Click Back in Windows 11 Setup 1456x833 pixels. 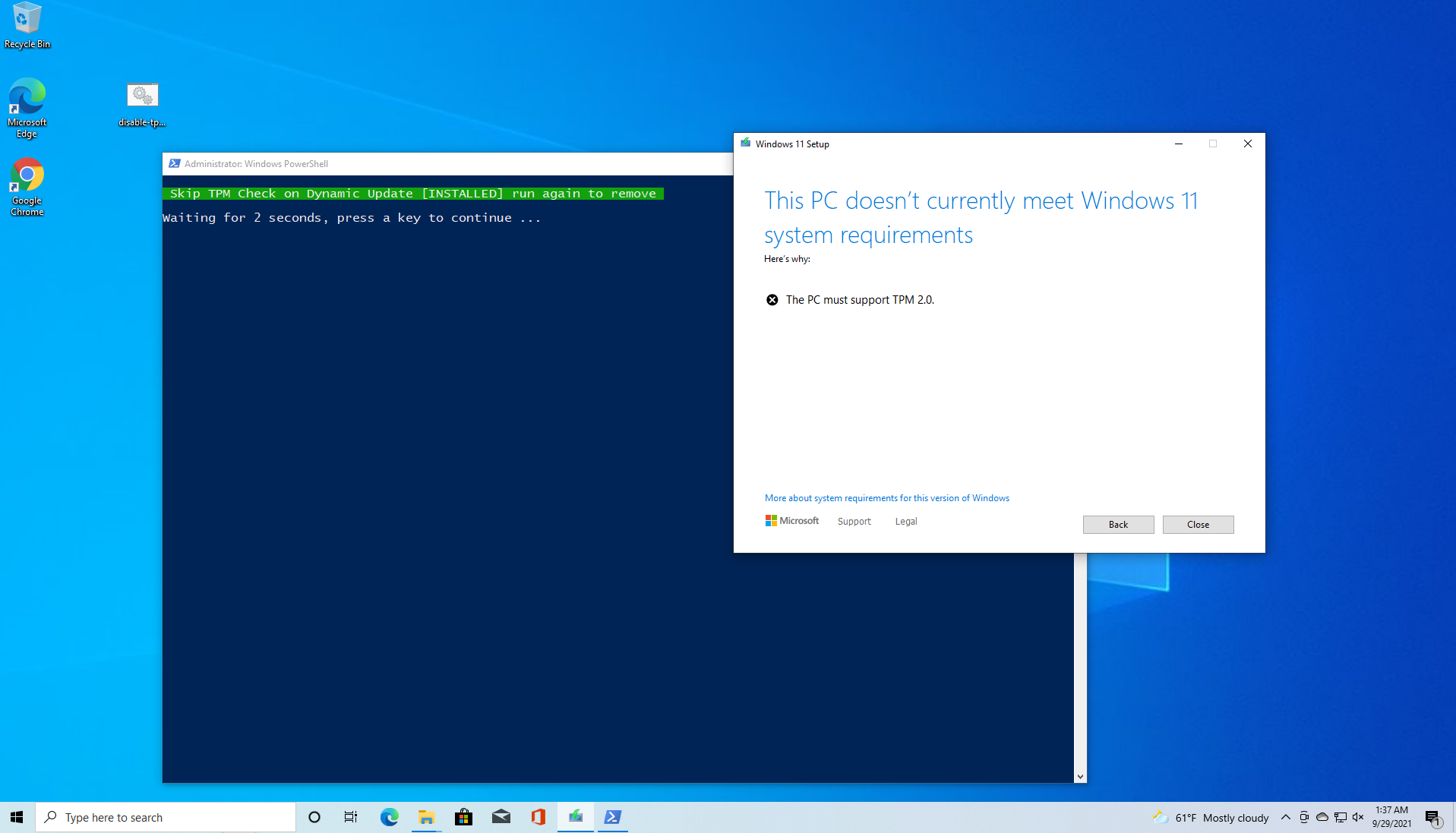[1118, 525]
